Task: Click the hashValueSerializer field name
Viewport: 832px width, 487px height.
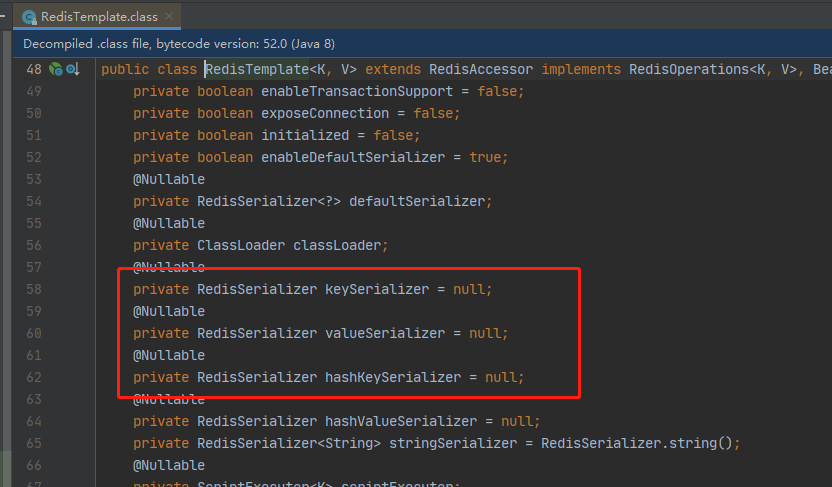Action: pos(401,422)
